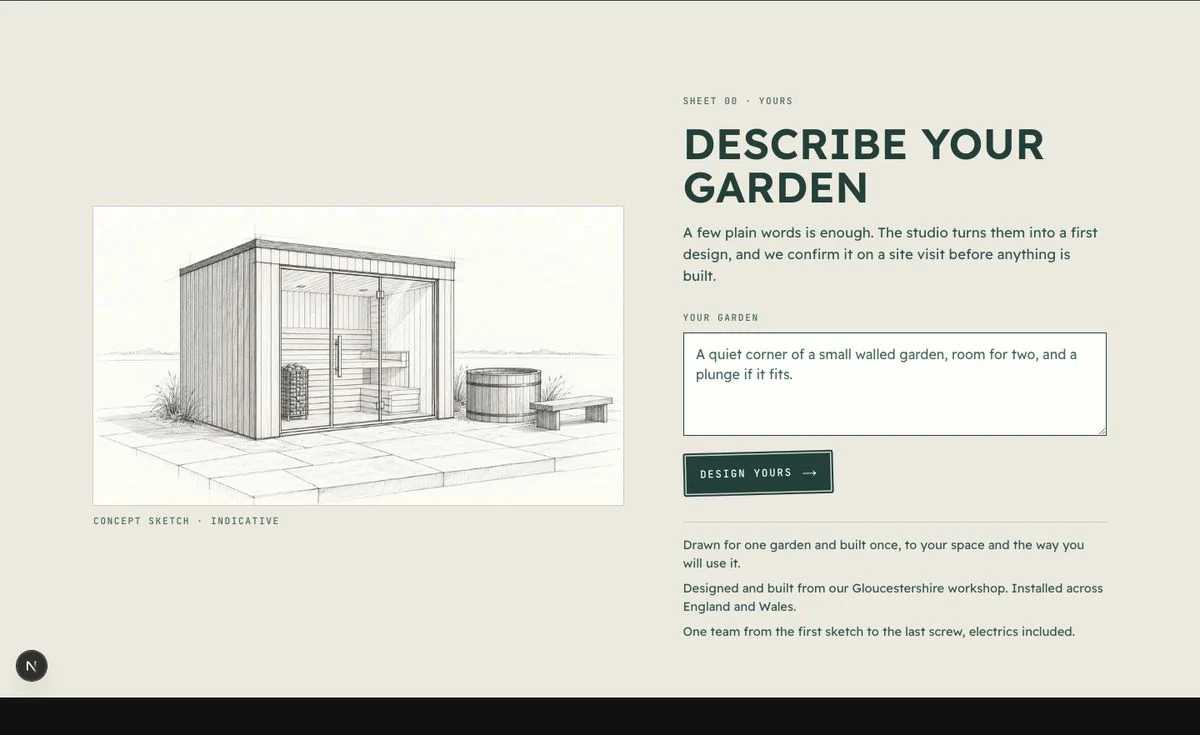
Task: Click the 'One team from the first sketch' line
Action: pyautogui.click(x=879, y=632)
